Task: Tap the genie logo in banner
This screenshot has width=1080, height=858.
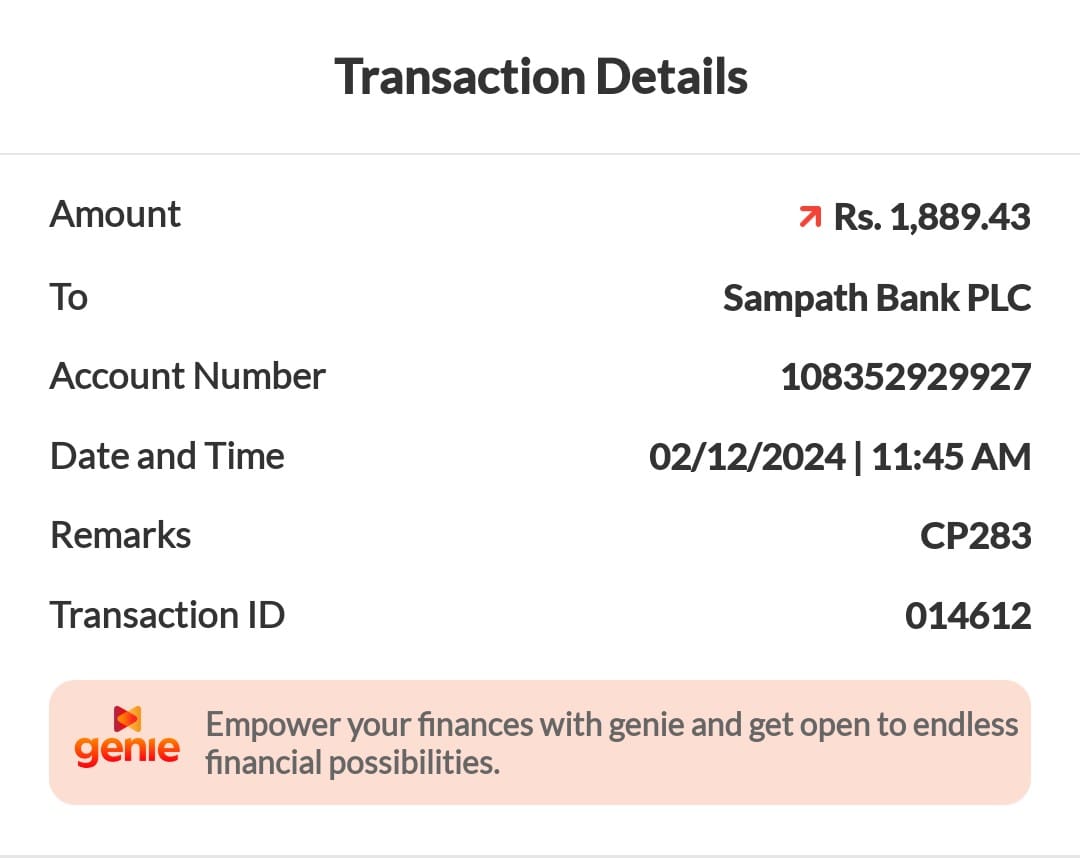Action: click(x=127, y=738)
